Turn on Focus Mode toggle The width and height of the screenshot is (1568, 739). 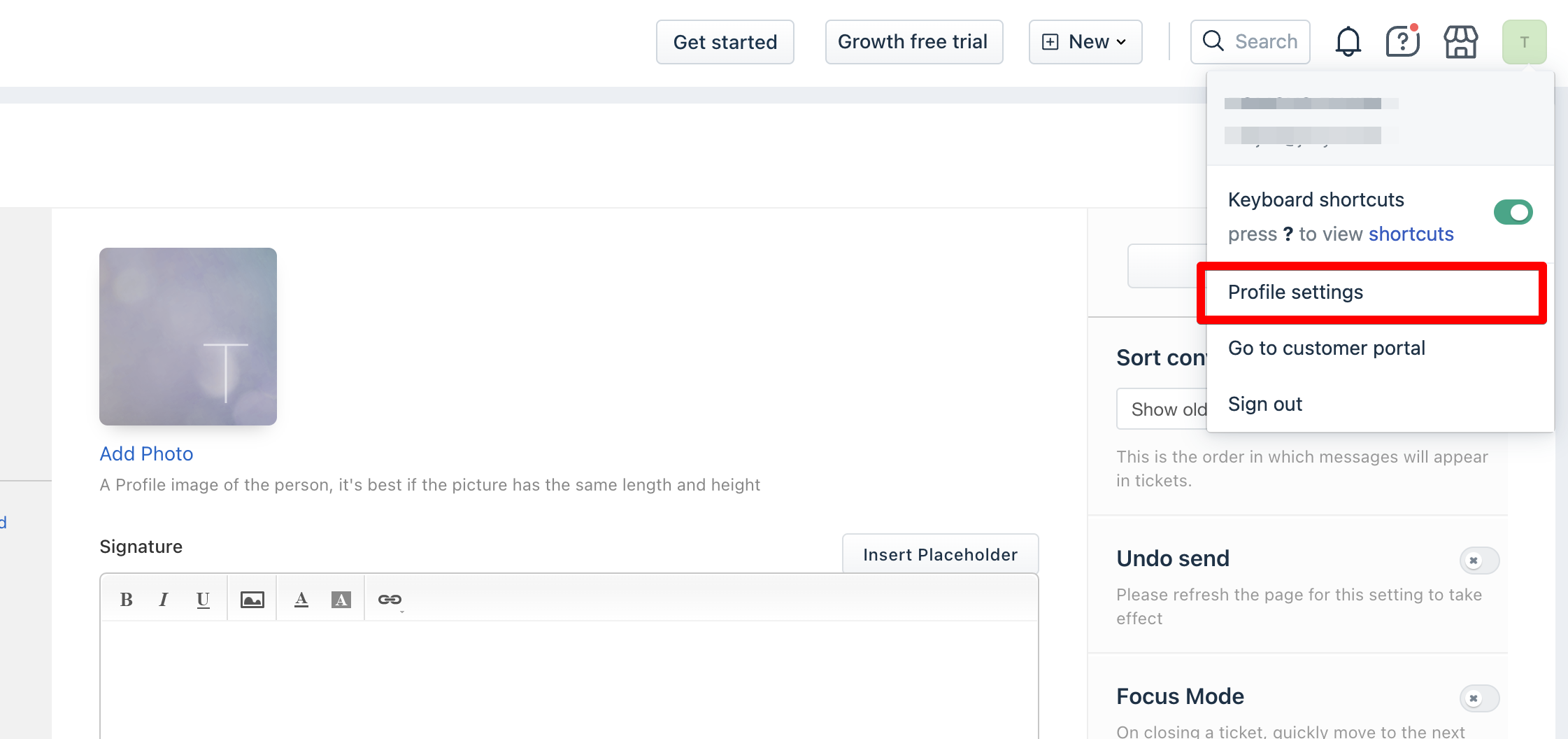1479,698
